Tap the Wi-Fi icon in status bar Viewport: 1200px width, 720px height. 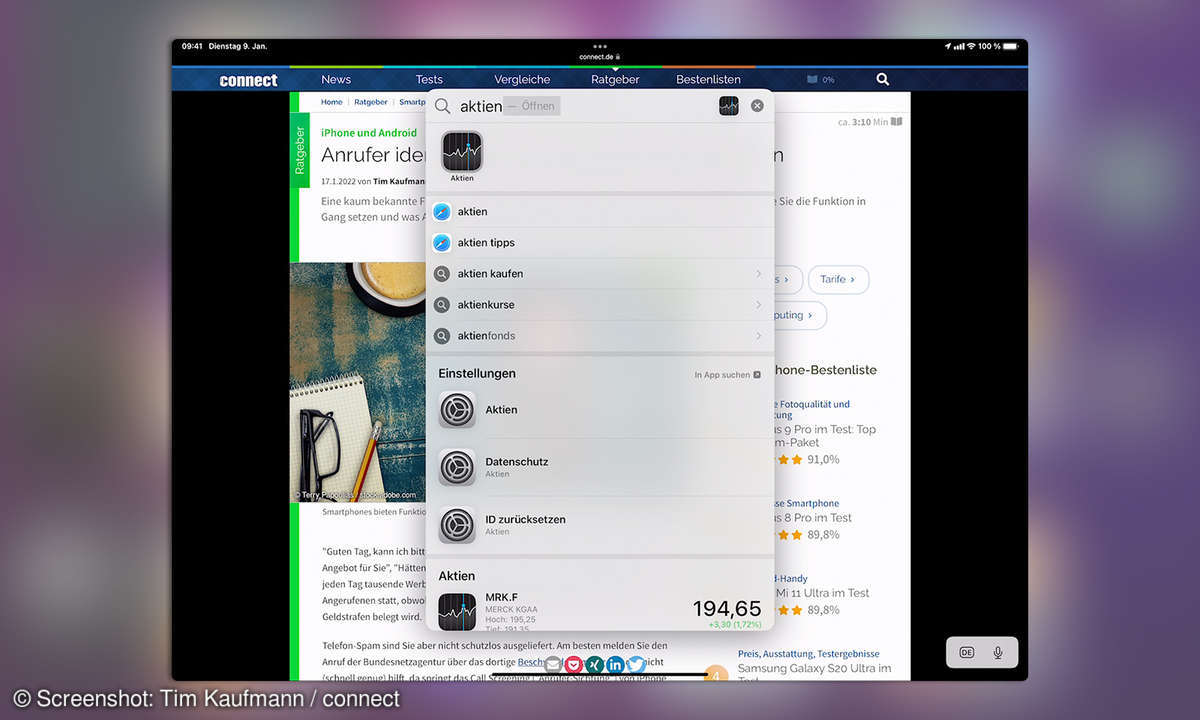(970, 47)
